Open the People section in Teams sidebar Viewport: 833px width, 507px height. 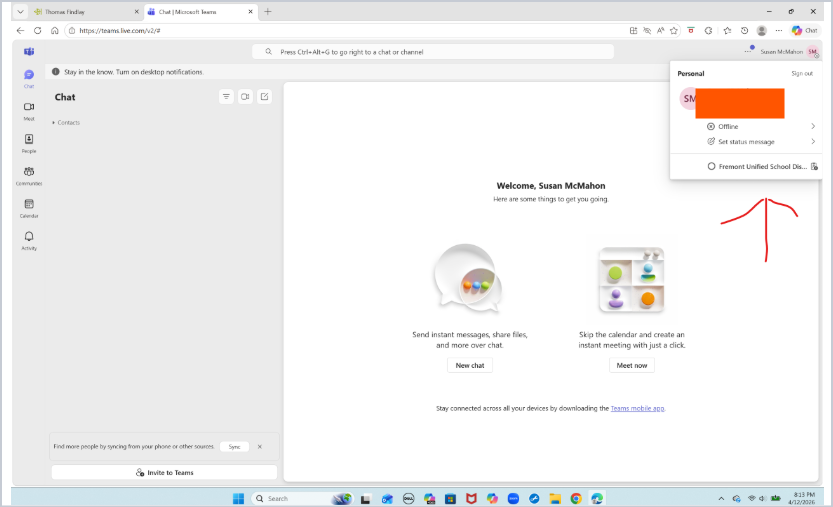coord(29,143)
